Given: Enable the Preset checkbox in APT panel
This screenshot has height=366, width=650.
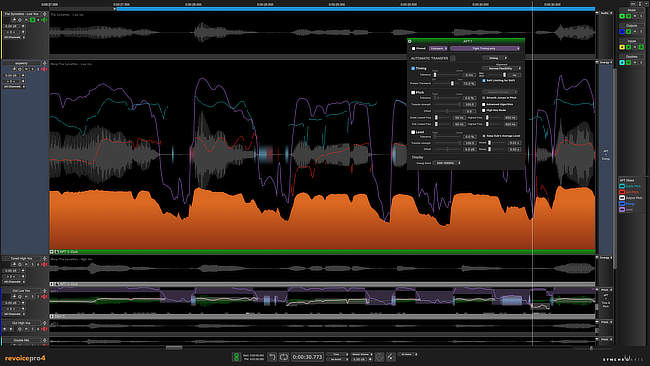Looking at the screenshot, I should tap(413, 48).
